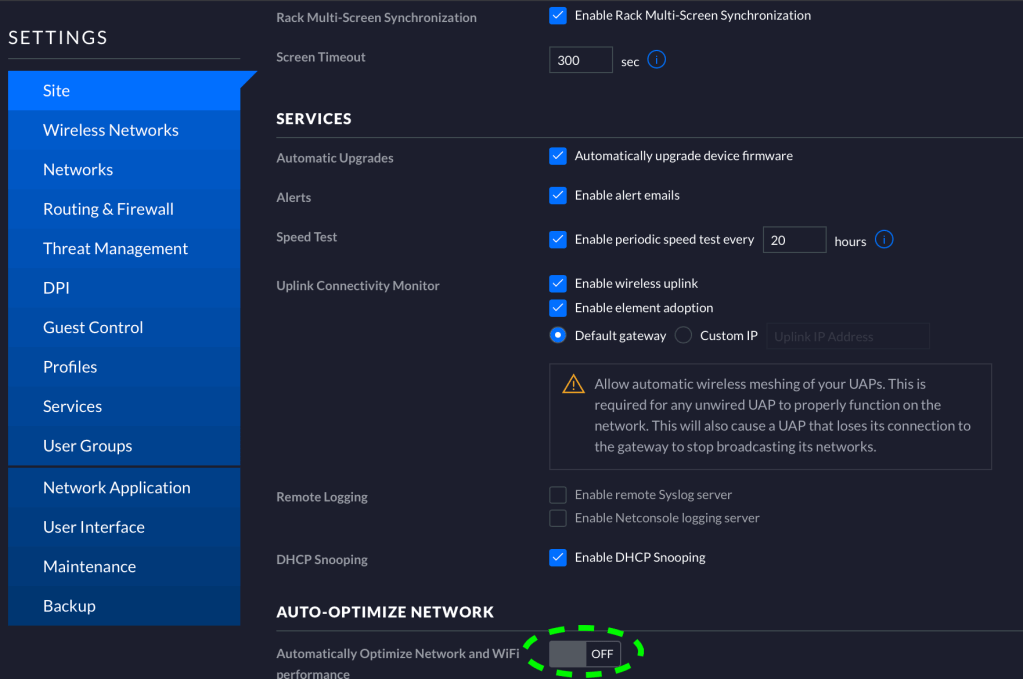
Task: Click the Uplink IP Address field
Action: coord(848,337)
